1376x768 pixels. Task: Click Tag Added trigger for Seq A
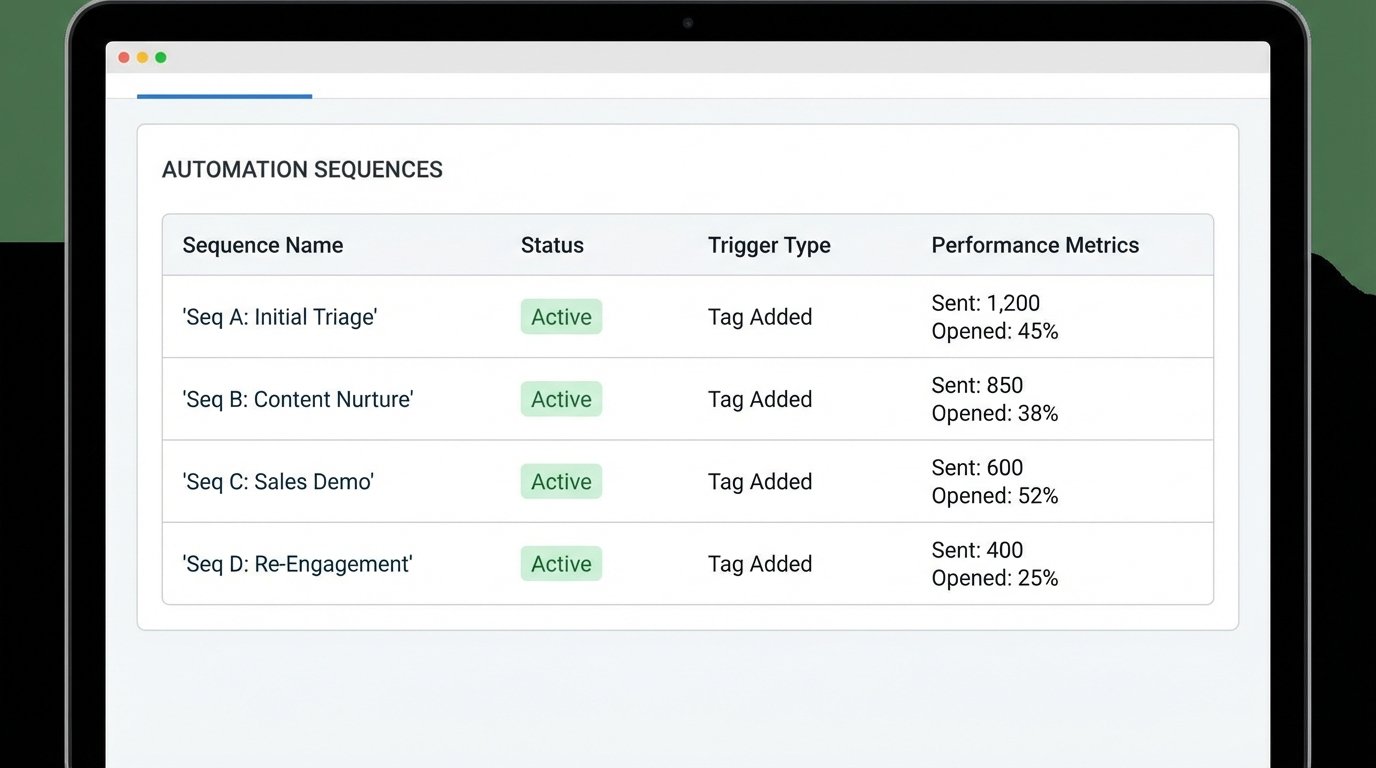[x=760, y=317]
